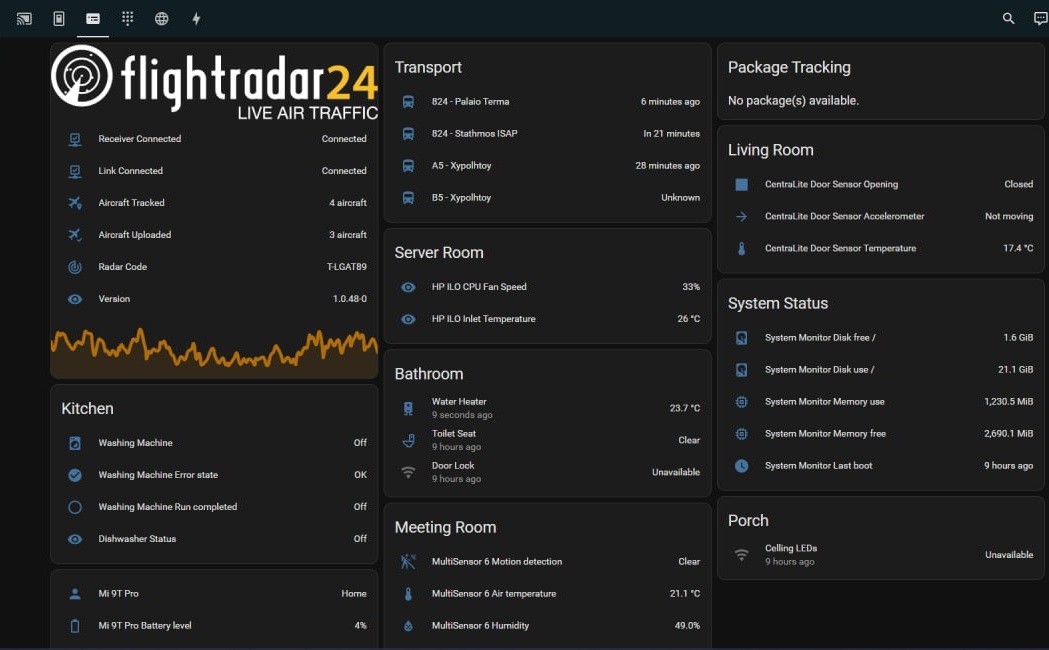Click the Radar Code radar icon
The height and width of the screenshot is (650, 1049).
point(75,267)
